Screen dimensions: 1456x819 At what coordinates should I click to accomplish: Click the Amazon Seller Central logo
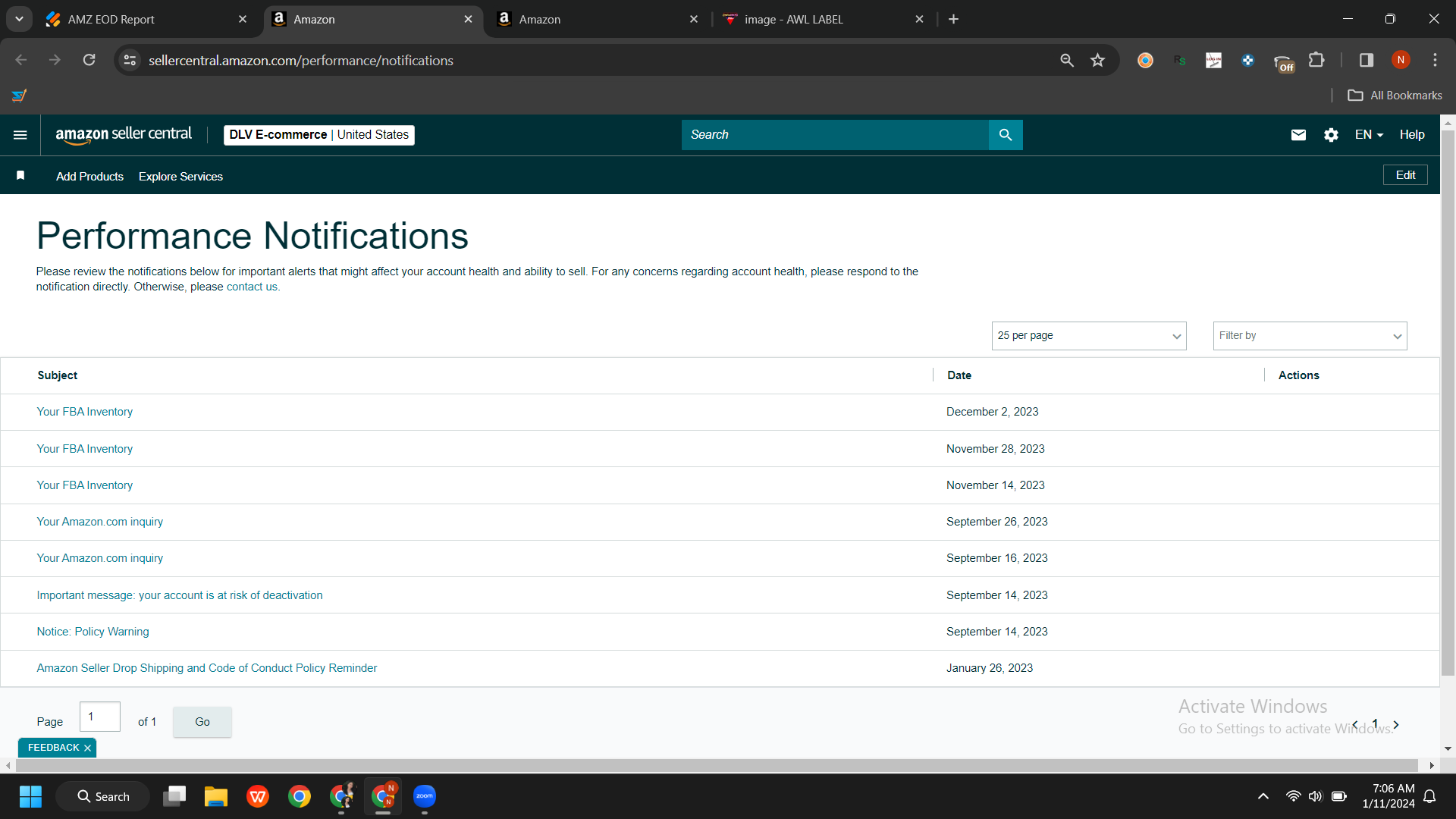tap(124, 135)
